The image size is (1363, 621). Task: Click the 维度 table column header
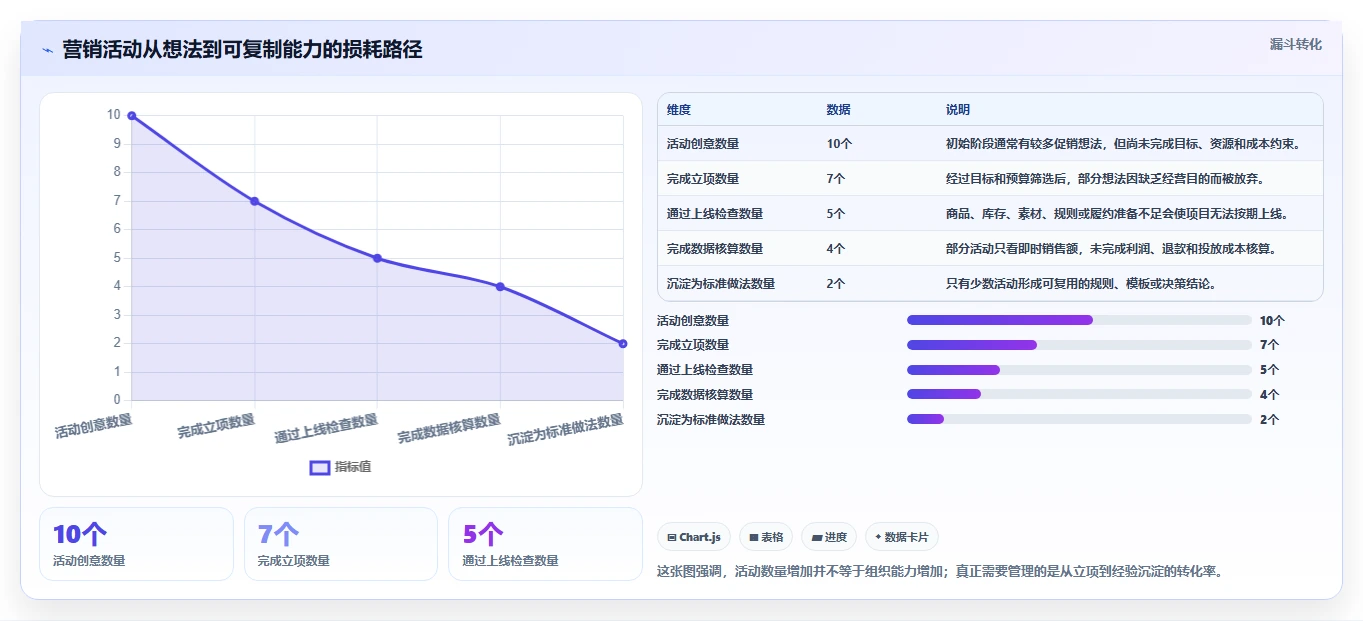tap(679, 110)
